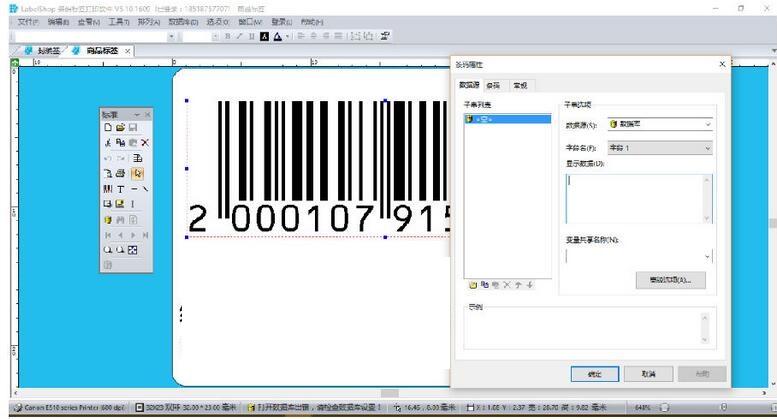This screenshot has width=777, height=419.
Task: Toggle bold text formatting
Action: point(227,36)
